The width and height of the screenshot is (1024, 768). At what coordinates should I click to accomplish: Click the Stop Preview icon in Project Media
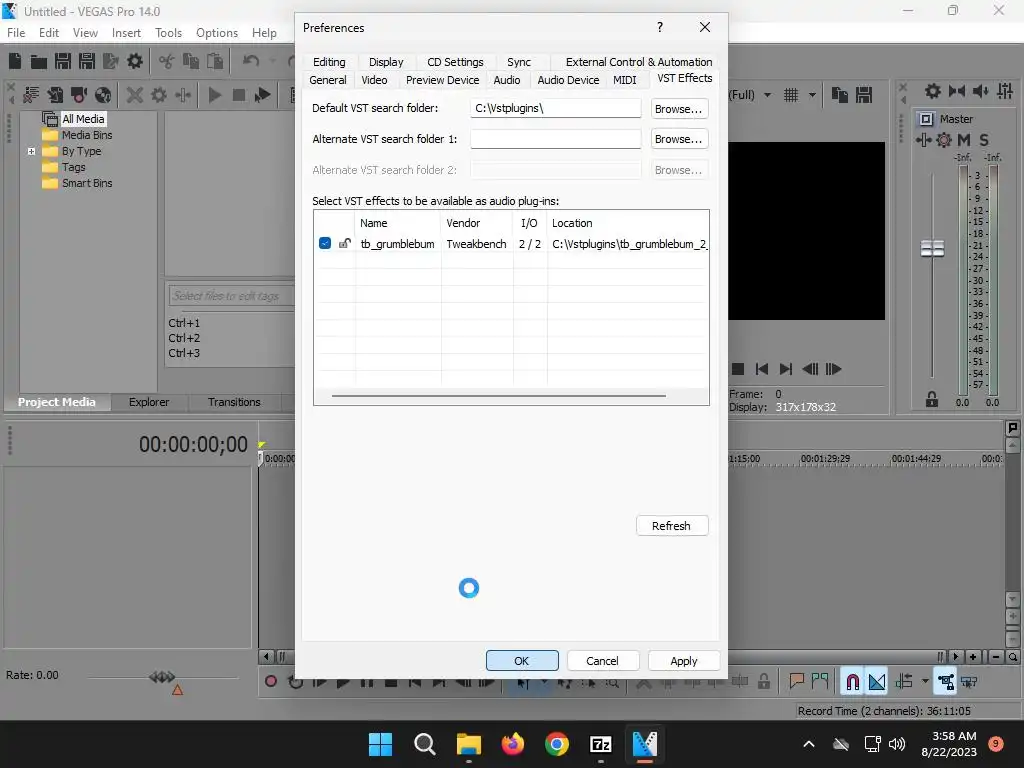click(x=239, y=95)
